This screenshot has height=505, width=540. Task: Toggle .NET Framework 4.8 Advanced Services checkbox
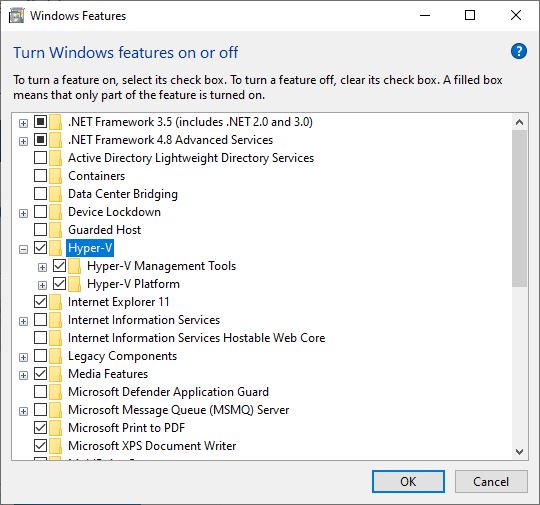click(41, 140)
